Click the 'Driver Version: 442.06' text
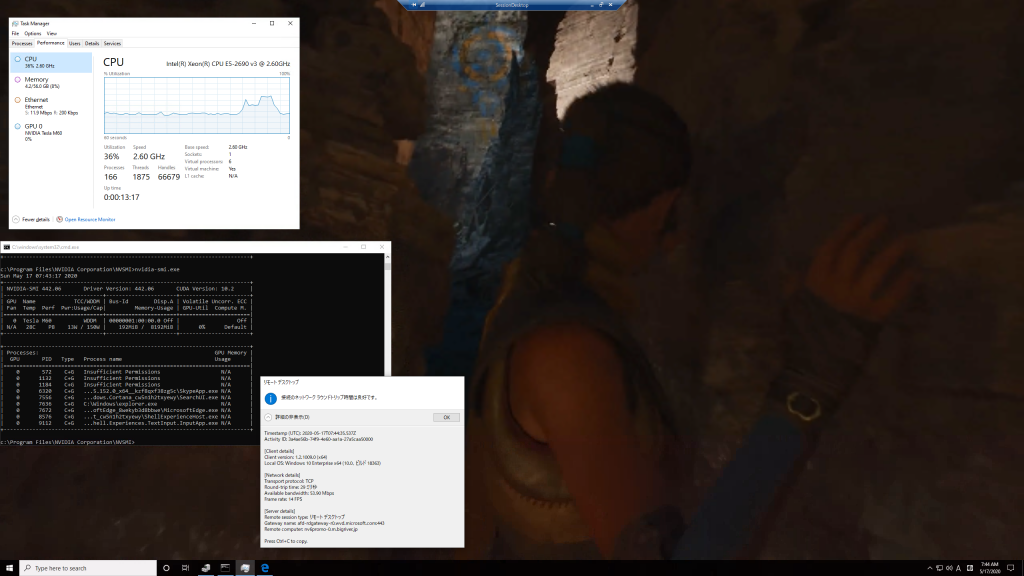Screen dimensions: 1024x576 pyautogui.click(x=118, y=289)
